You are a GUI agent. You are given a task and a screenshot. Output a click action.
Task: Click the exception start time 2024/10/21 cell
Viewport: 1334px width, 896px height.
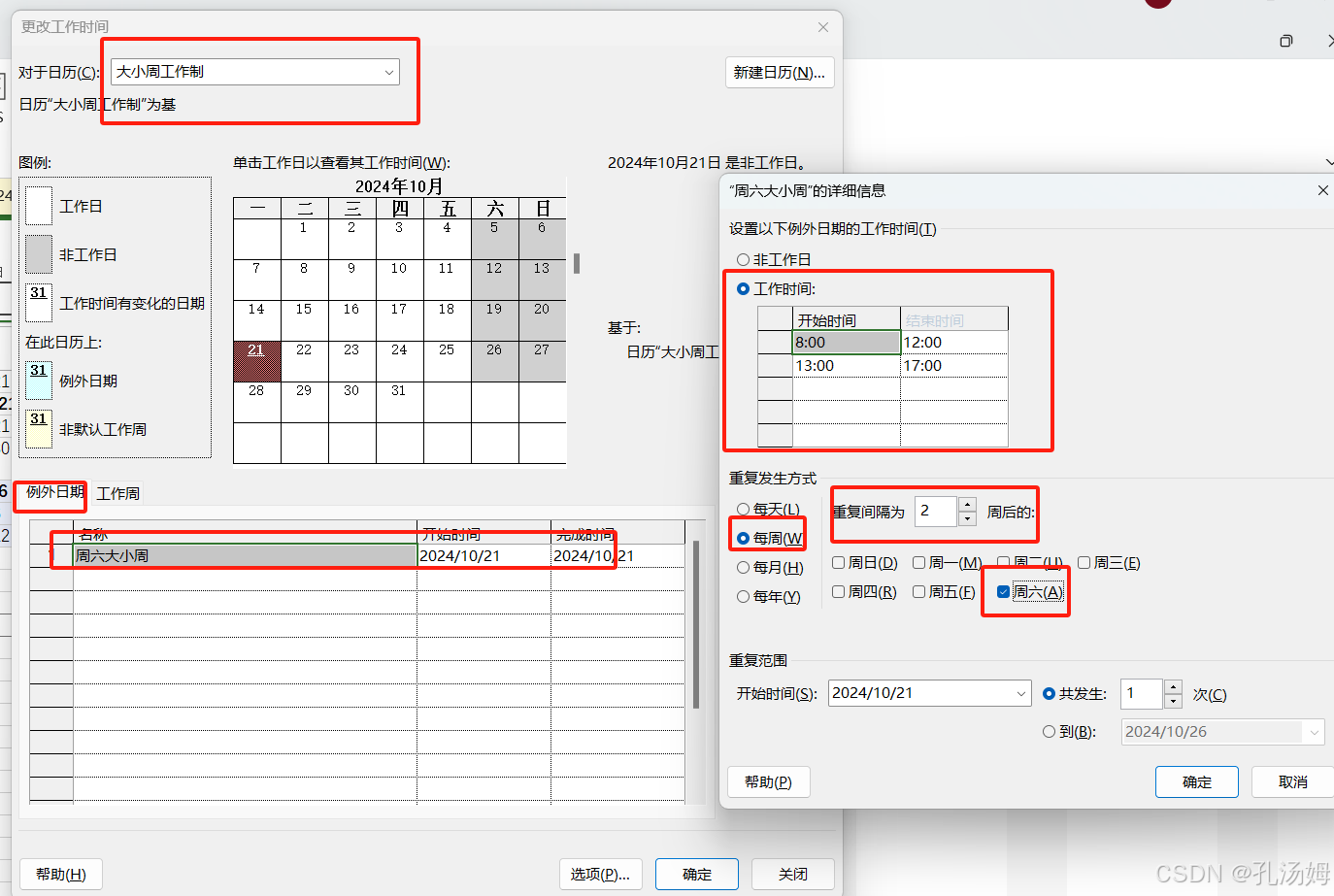pos(484,555)
